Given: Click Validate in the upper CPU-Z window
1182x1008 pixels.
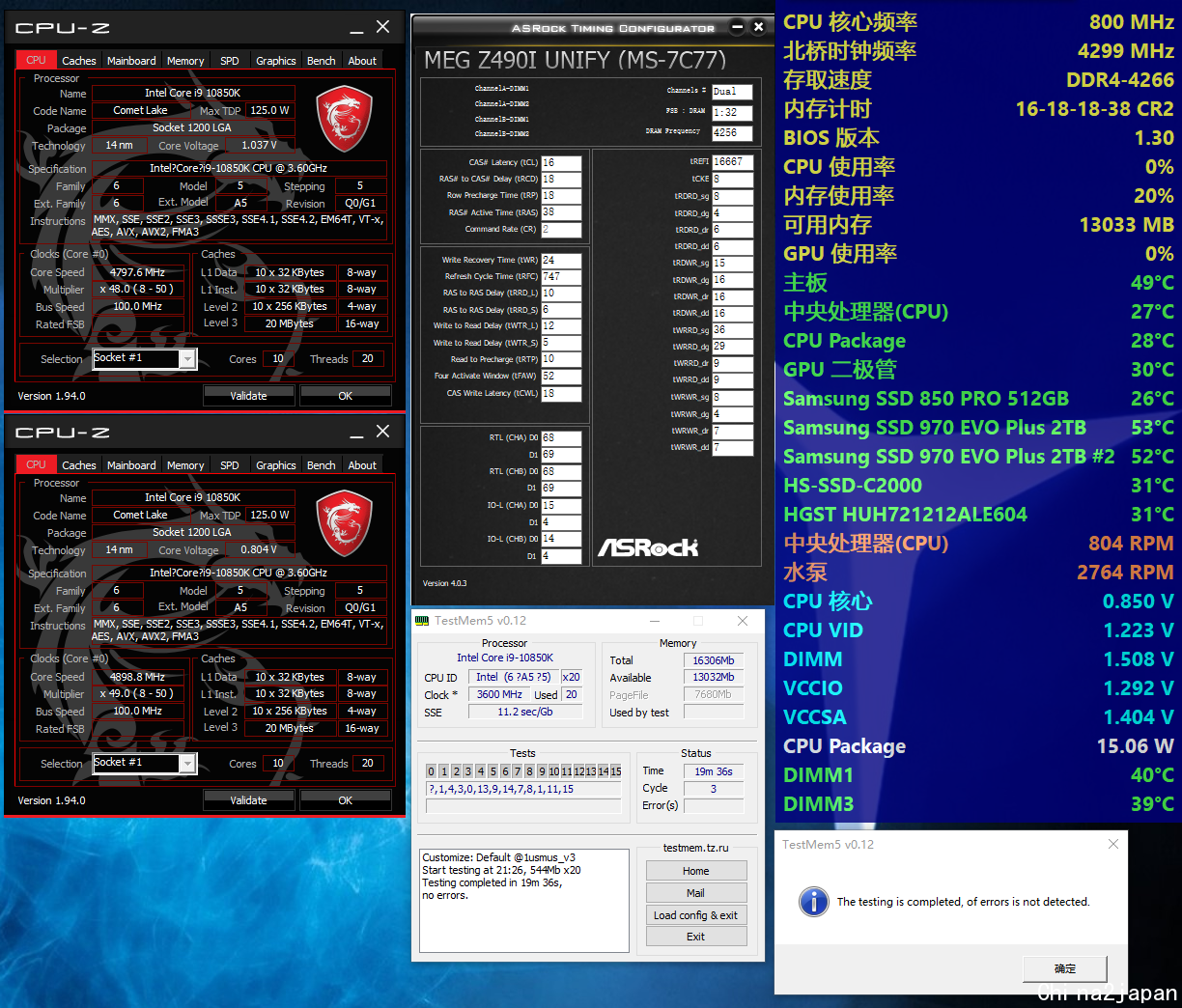Looking at the screenshot, I should pos(248,396).
